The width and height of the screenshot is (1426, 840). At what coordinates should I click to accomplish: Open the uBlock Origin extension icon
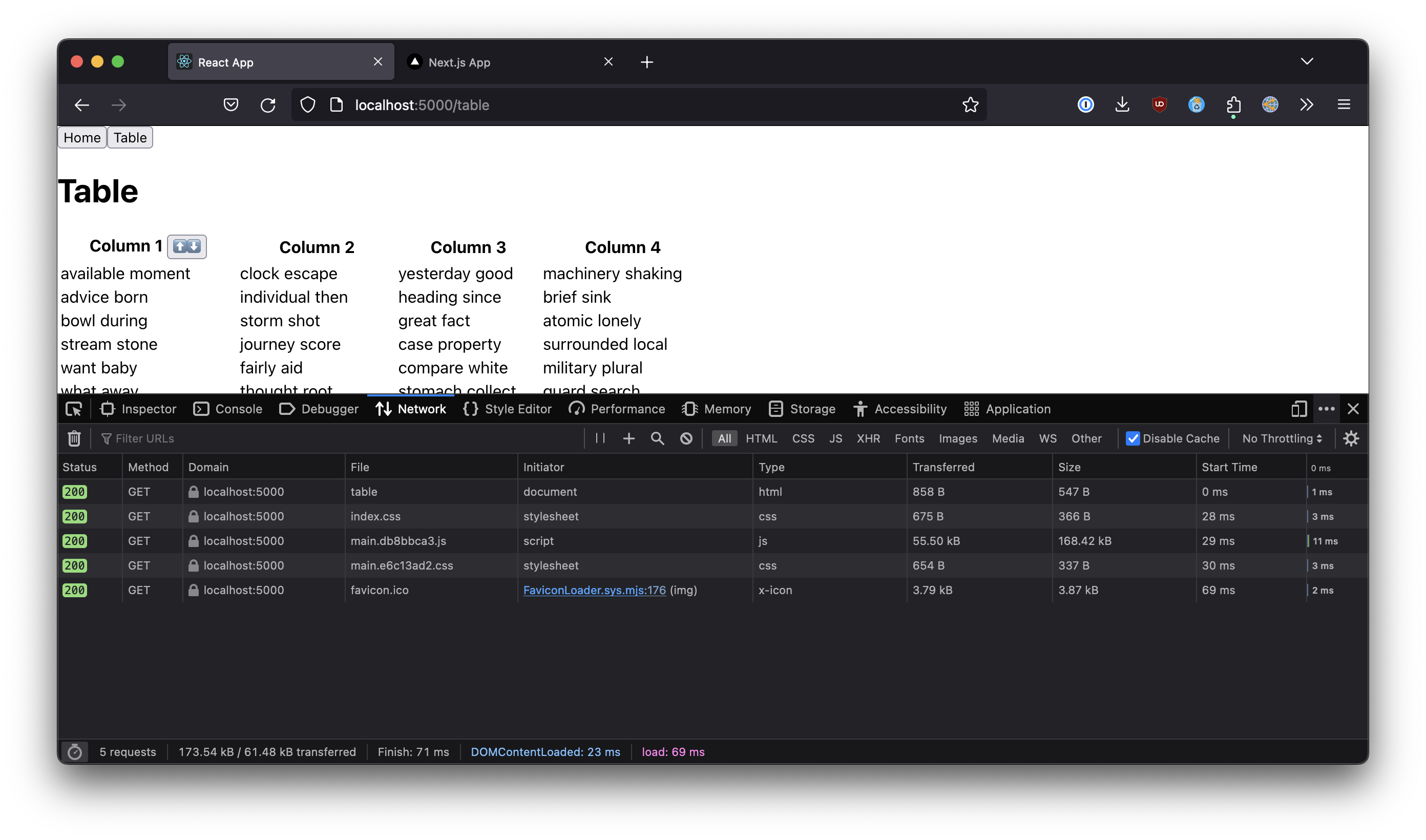[1160, 104]
